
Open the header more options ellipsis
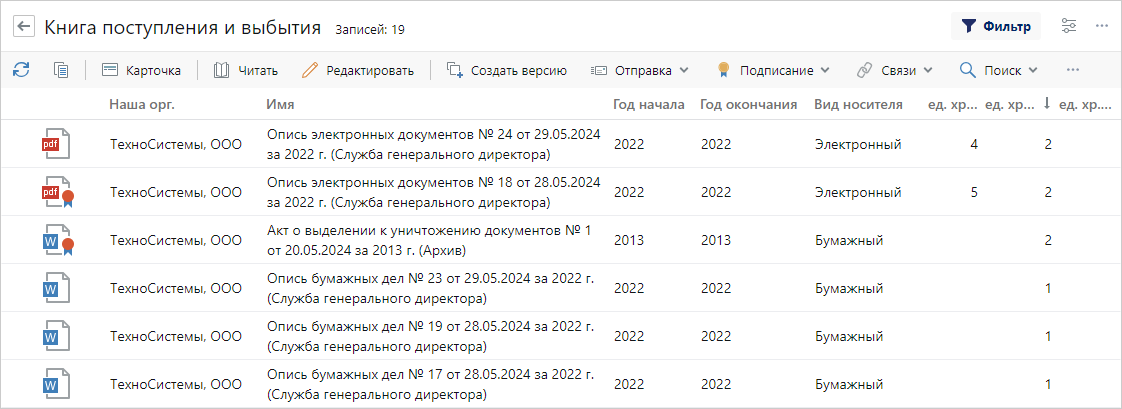(1102, 27)
